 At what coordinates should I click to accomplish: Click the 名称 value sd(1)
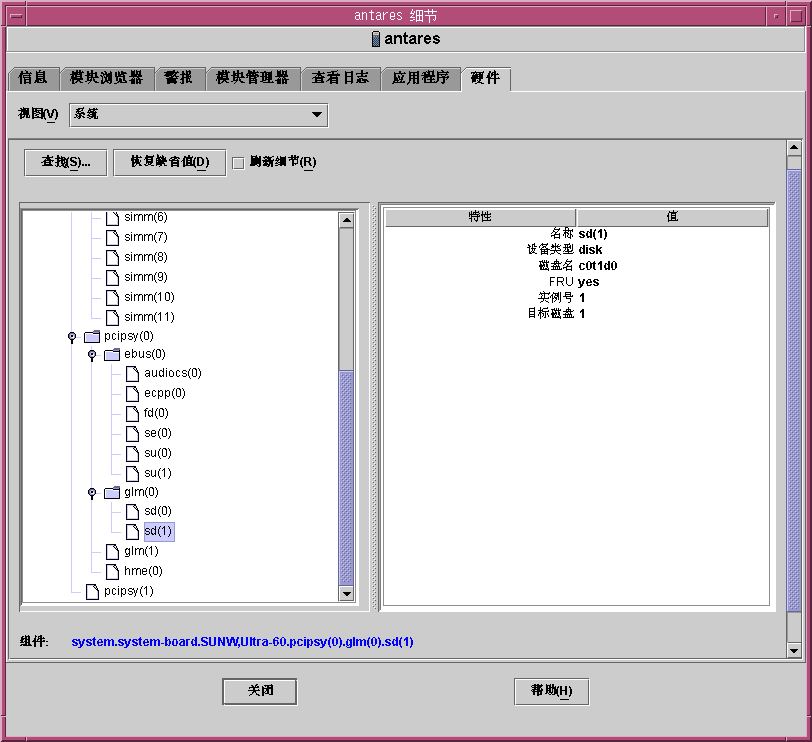pos(593,234)
